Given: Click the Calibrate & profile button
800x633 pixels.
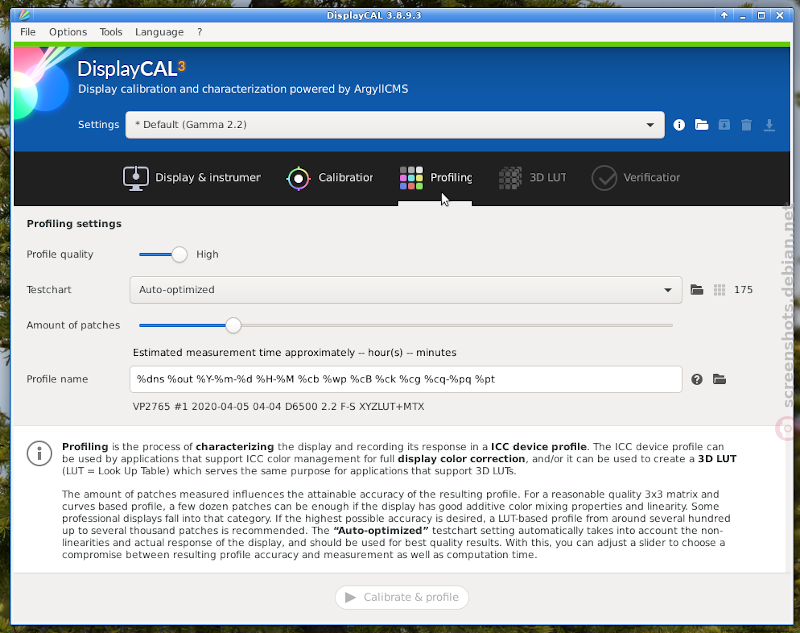Looking at the screenshot, I should pos(402,597).
